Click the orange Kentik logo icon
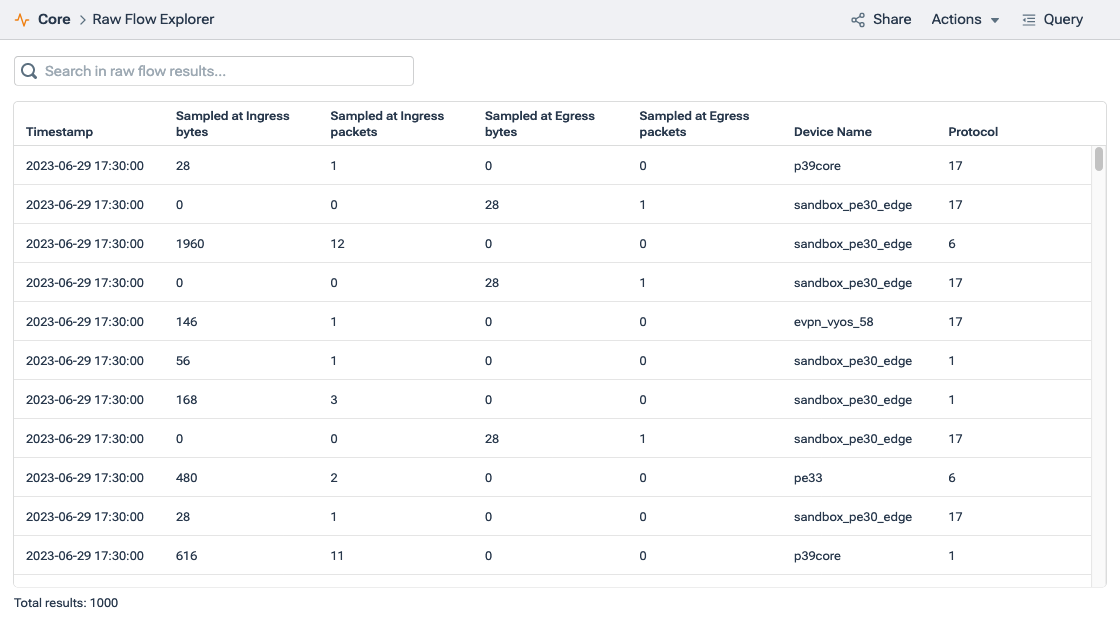The width and height of the screenshot is (1120, 618). point(22,19)
